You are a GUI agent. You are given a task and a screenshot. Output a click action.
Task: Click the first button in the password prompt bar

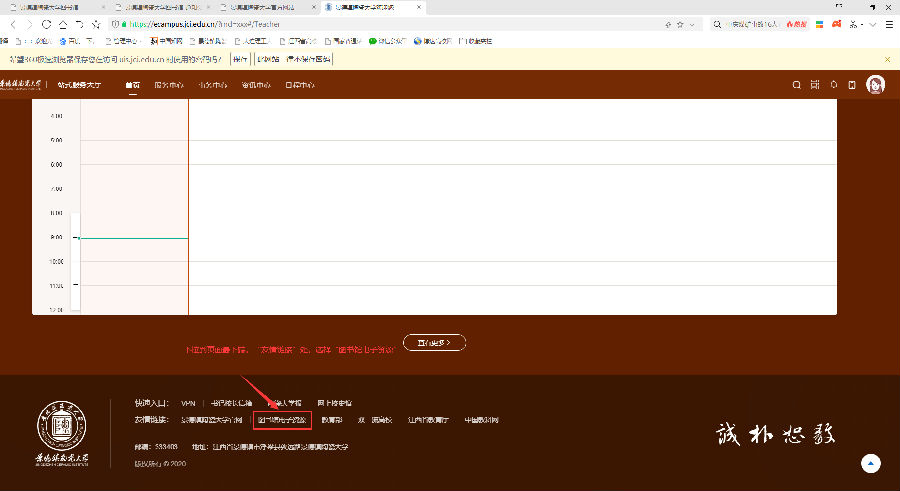click(240, 59)
